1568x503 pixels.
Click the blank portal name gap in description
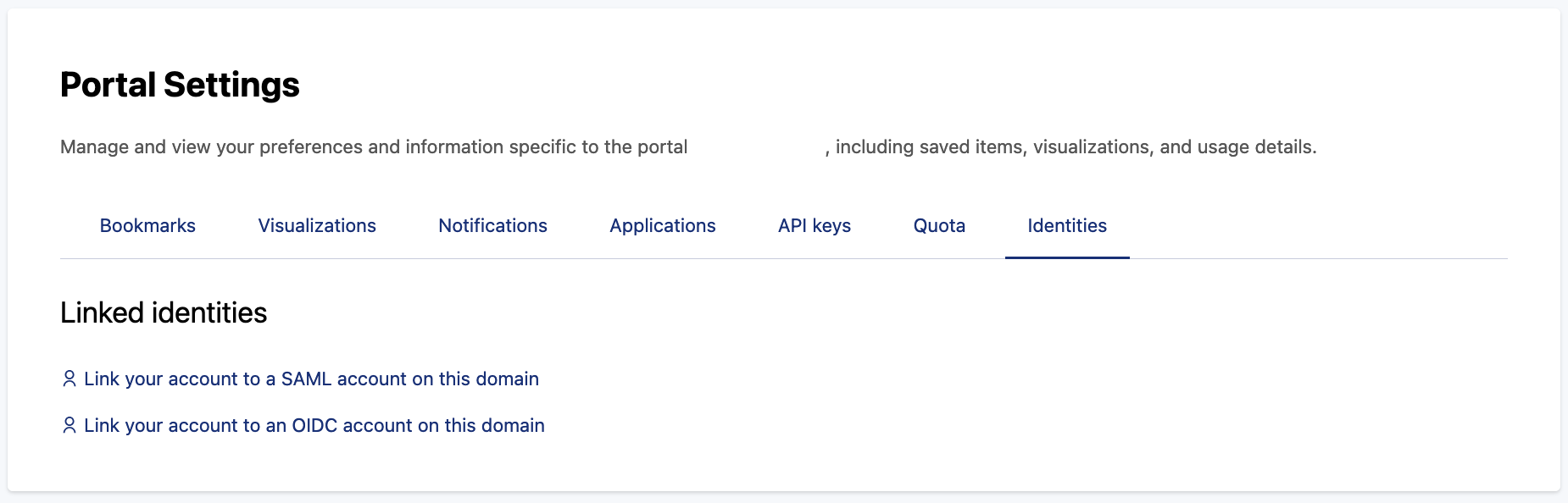(756, 147)
